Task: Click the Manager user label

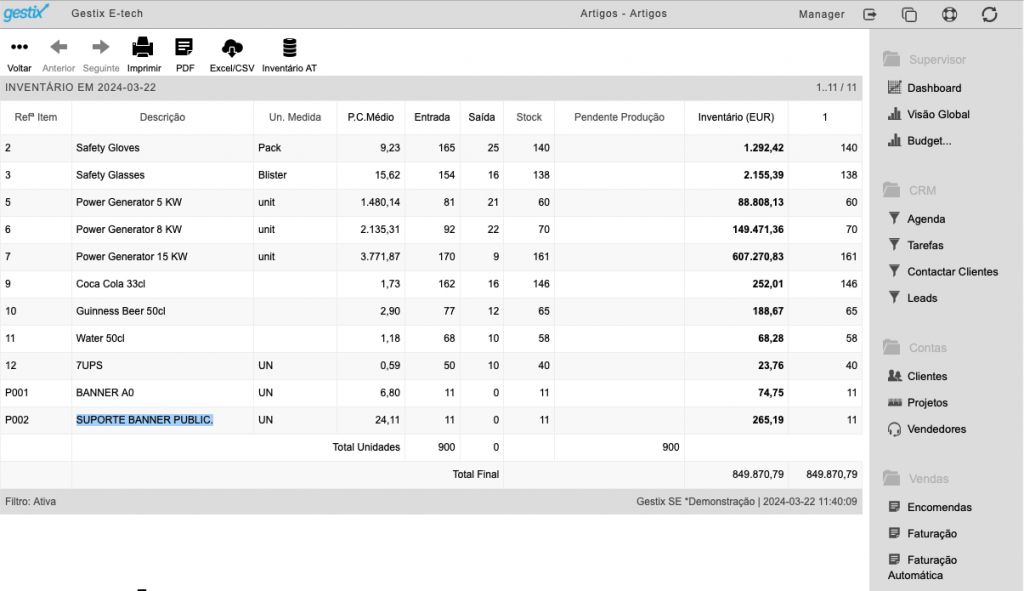Action: 822,14
